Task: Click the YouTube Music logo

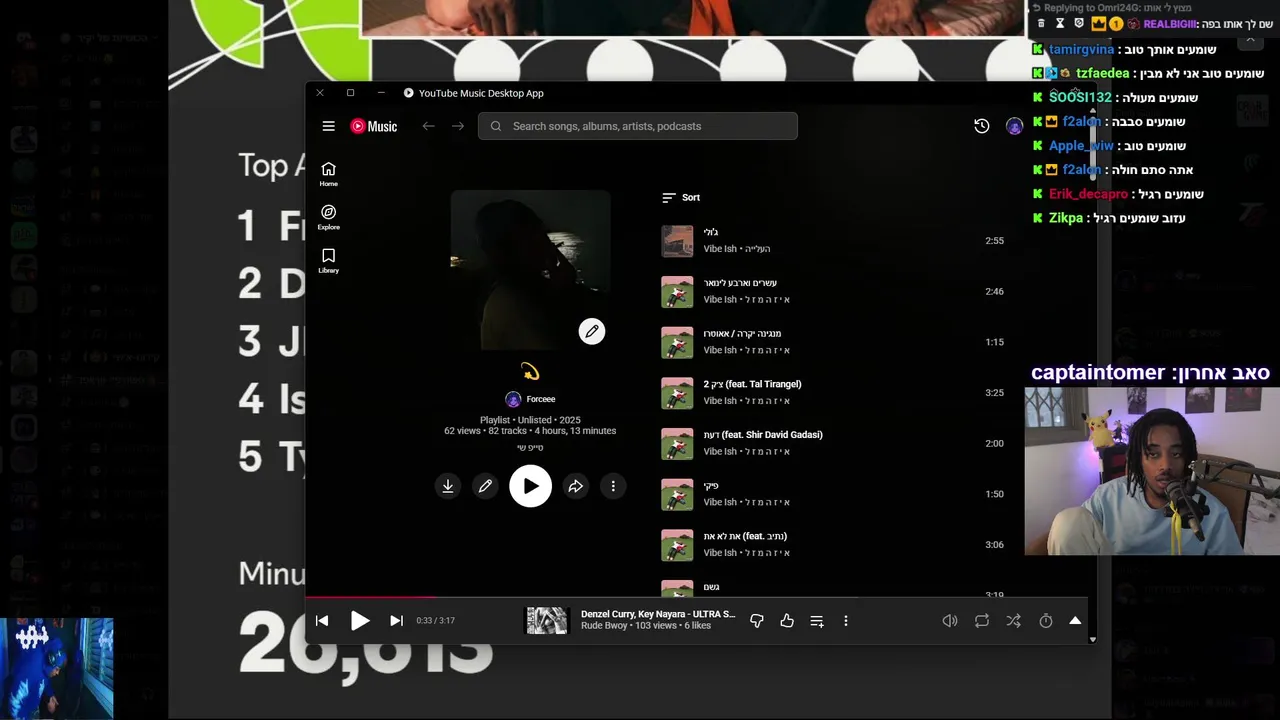Action: click(x=374, y=126)
